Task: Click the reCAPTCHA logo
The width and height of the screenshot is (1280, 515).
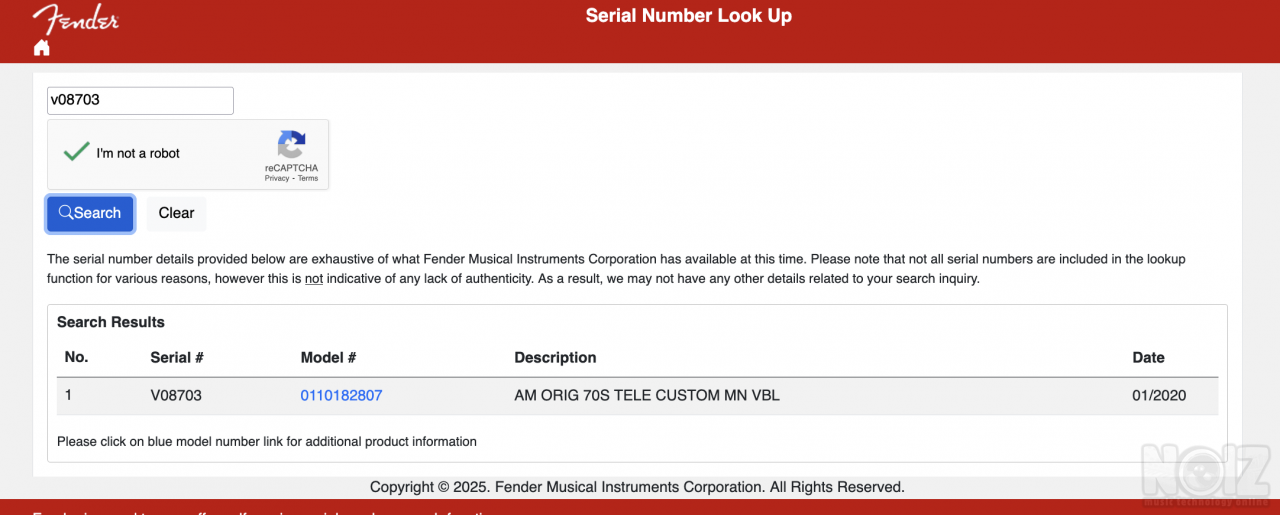Action: coord(291,145)
